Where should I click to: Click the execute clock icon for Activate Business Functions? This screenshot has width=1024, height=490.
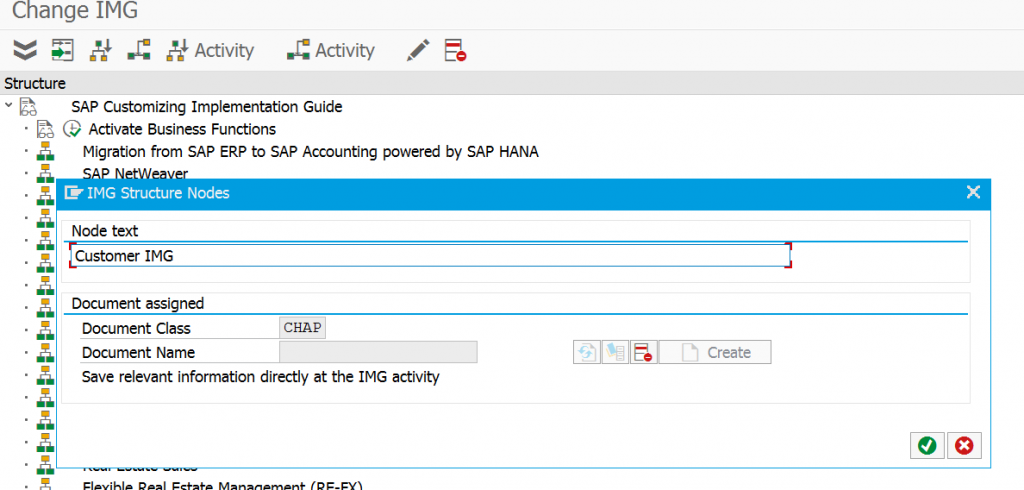click(x=71, y=129)
